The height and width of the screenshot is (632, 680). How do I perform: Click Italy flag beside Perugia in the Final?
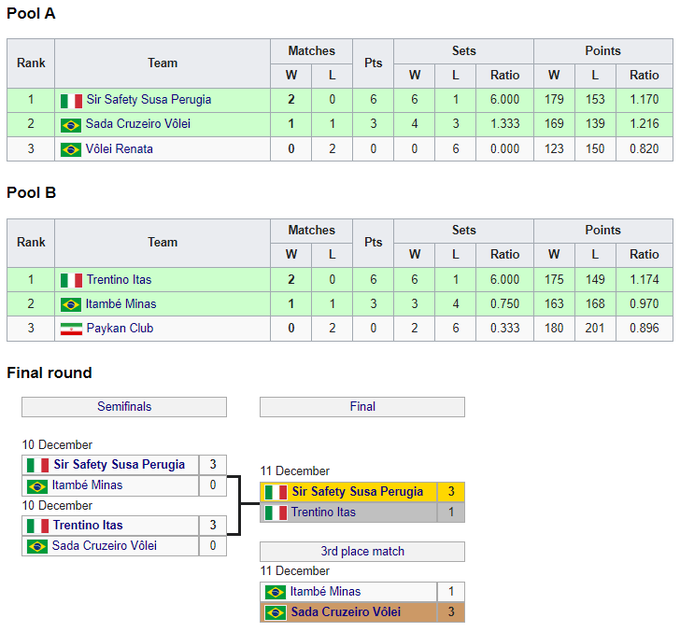pos(275,492)
